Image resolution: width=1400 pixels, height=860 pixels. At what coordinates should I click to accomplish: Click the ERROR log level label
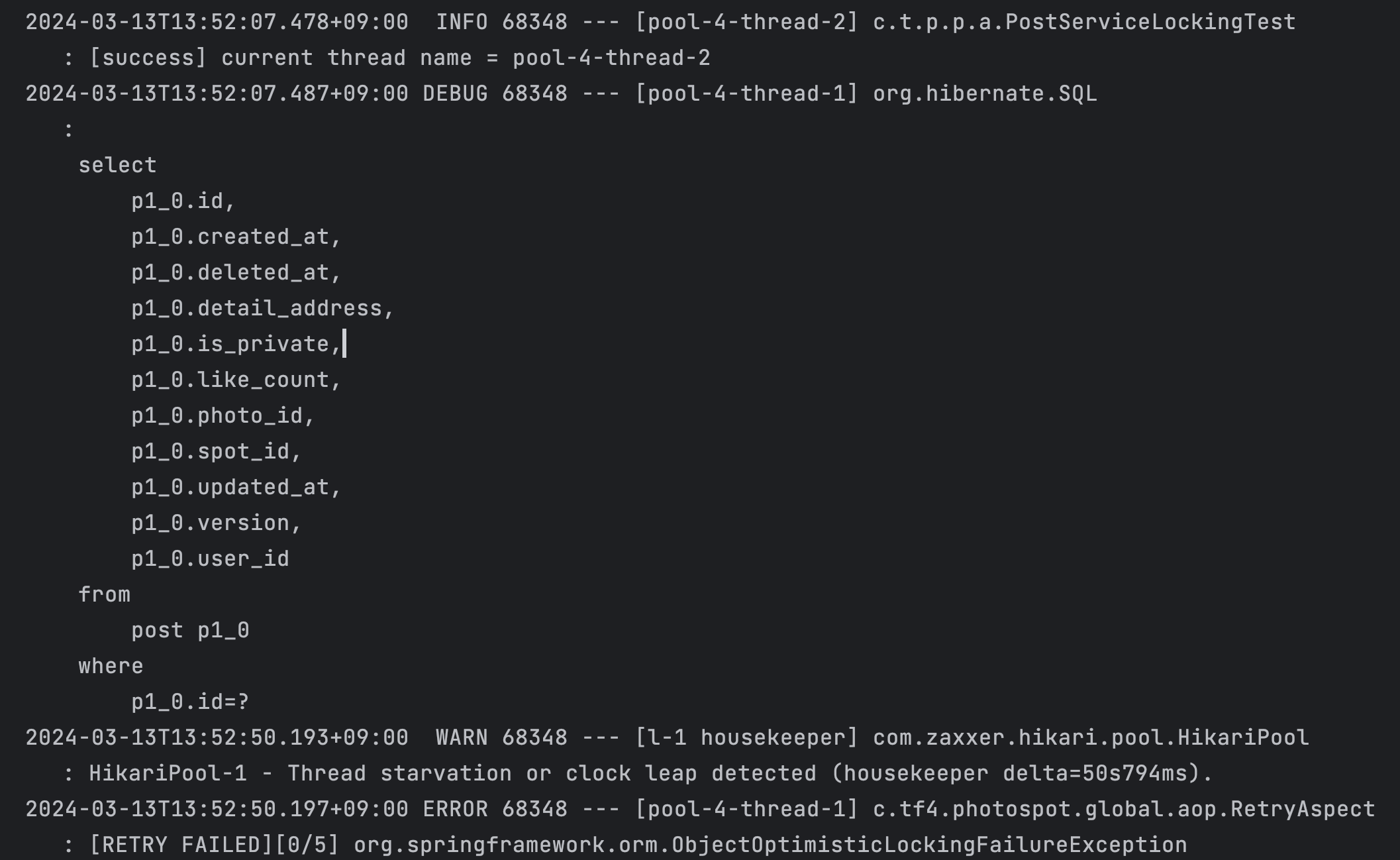(x=455, y=809)
